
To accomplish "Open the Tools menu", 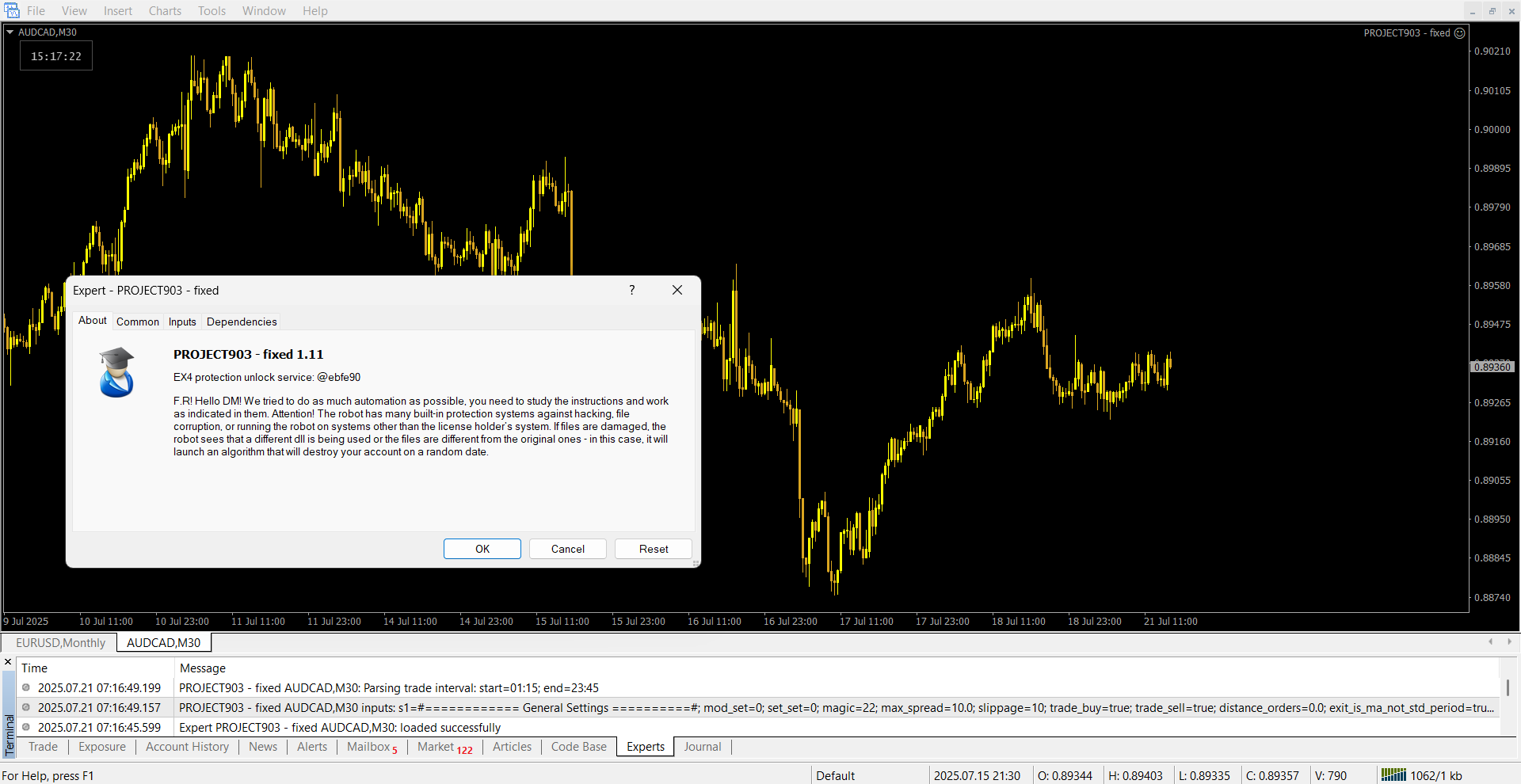I will pyautogui.click(x=212, y=11).
